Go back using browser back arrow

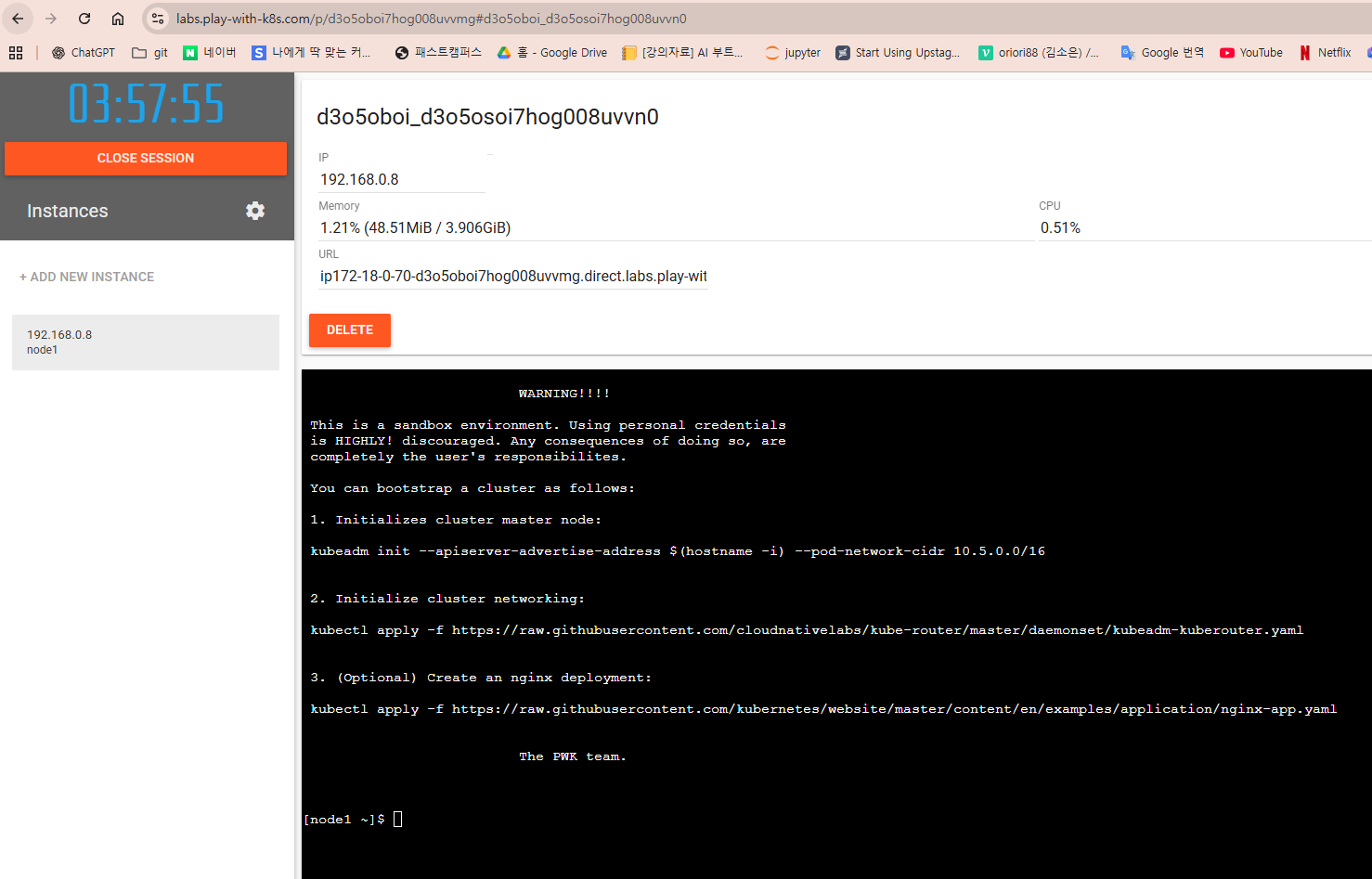coord(18,19)
